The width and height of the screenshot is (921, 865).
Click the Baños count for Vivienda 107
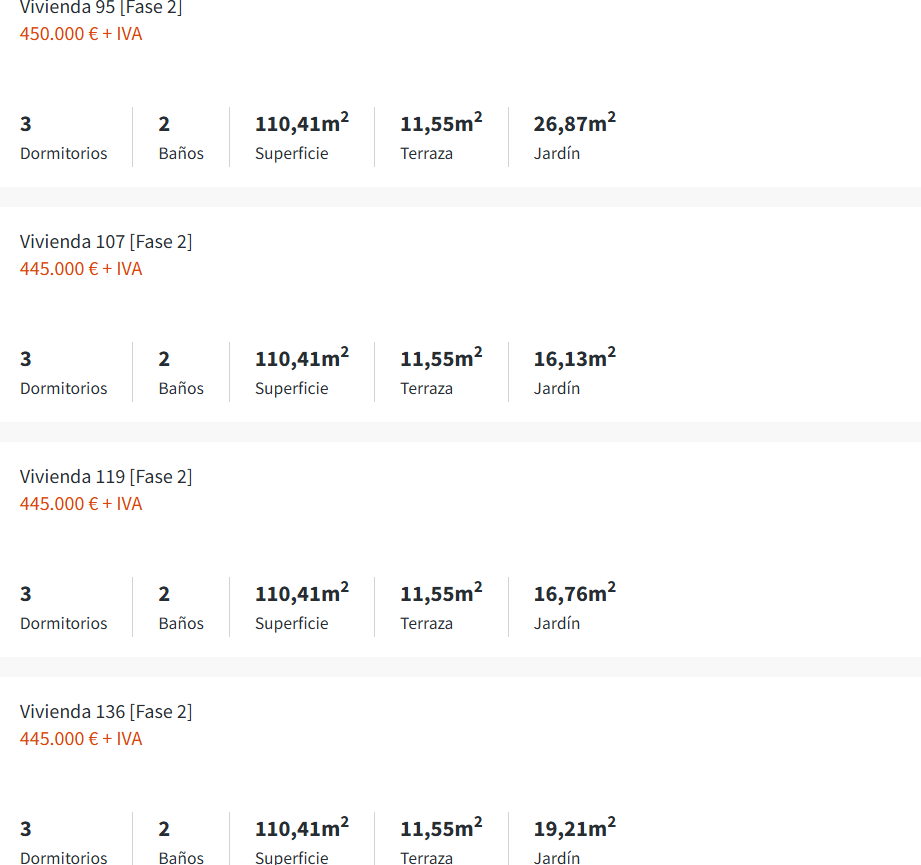164,359
